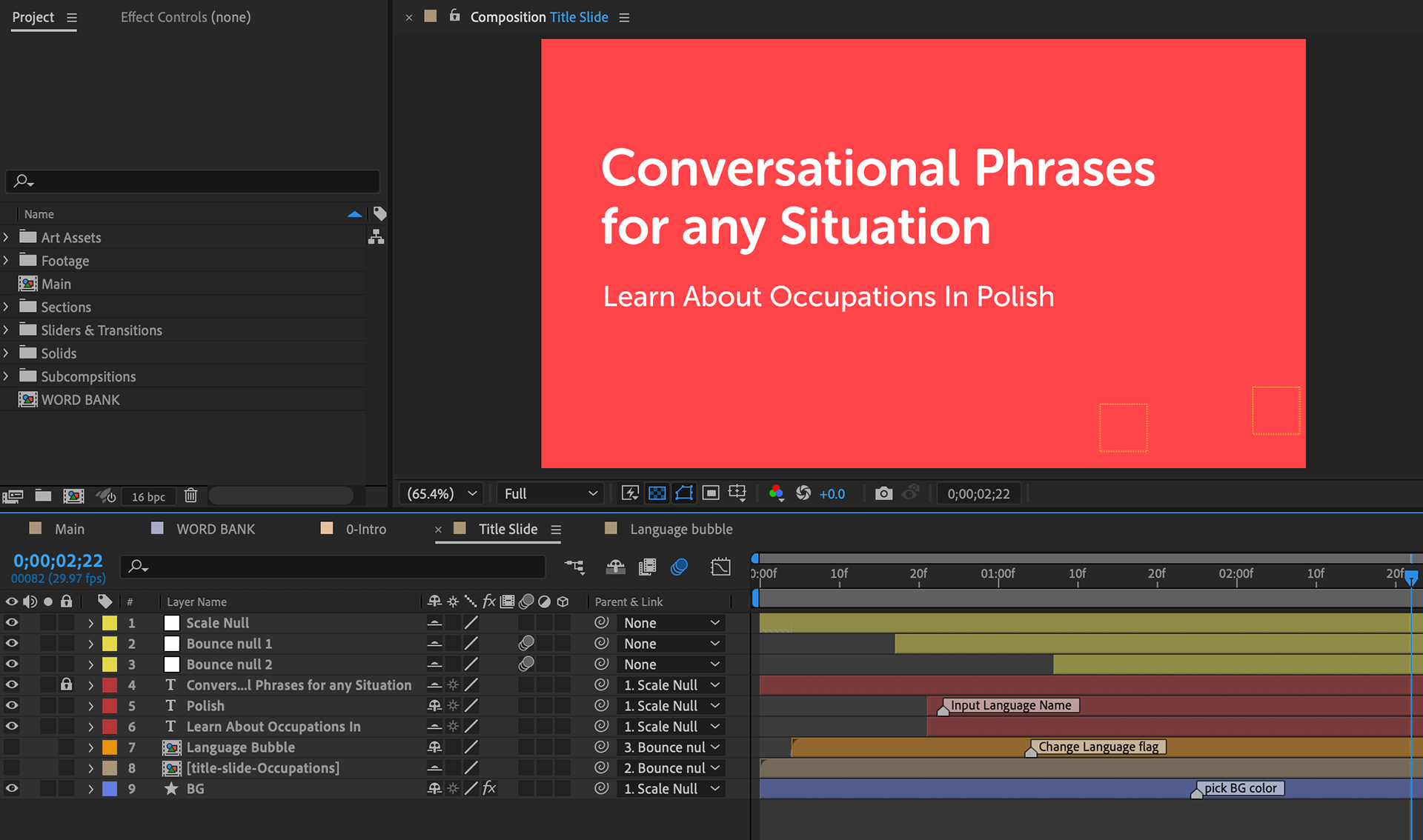Expand the Art Assets folder

point(7,238)
